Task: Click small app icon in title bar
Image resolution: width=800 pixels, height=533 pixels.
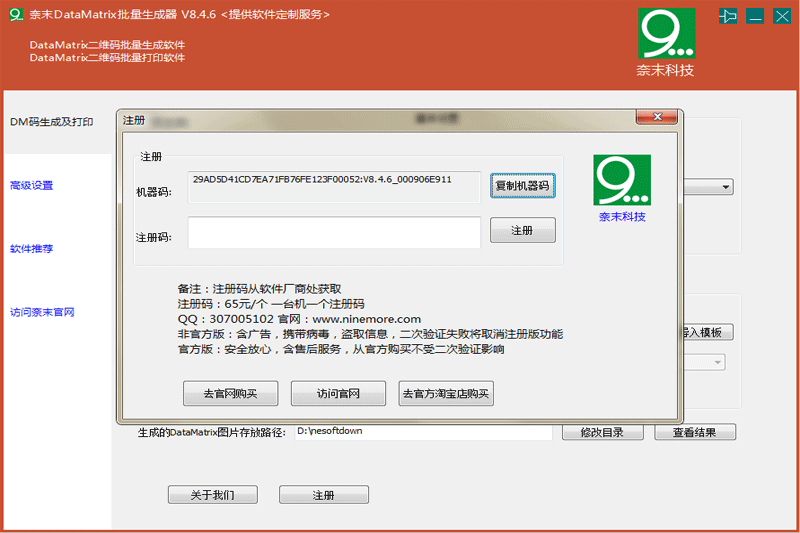Action: pyautogui.click(x=16, y=14)
